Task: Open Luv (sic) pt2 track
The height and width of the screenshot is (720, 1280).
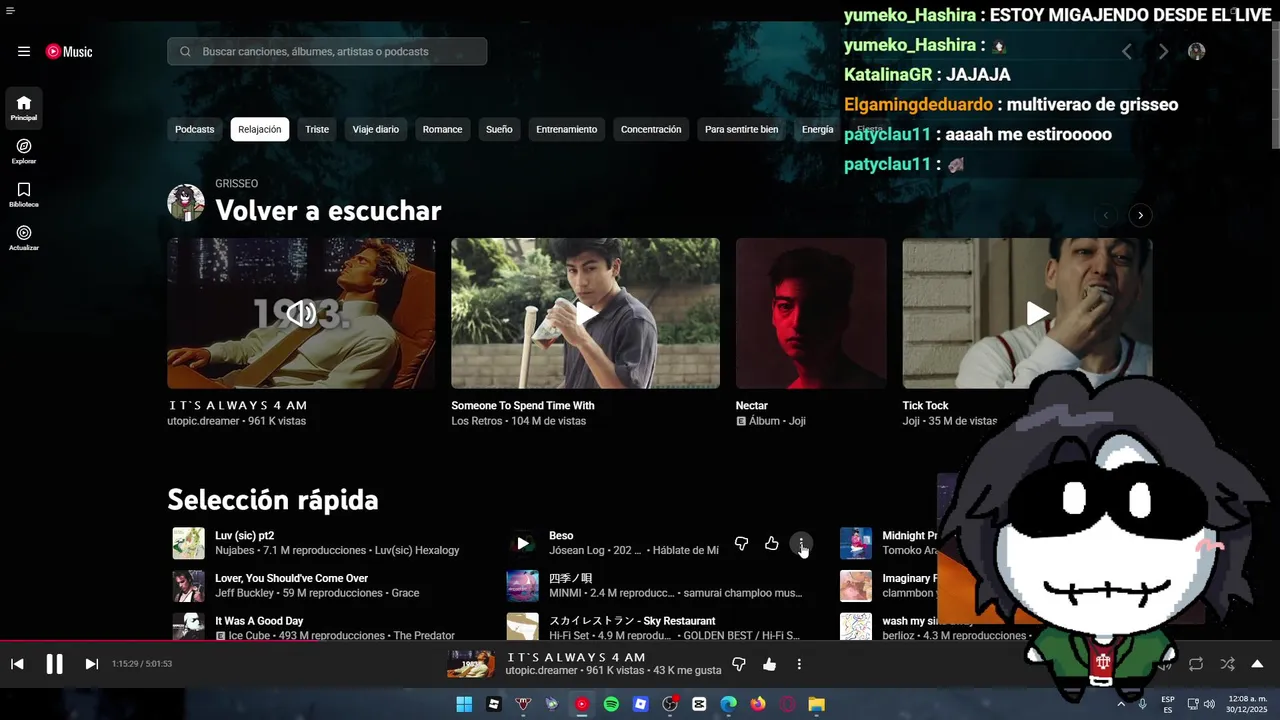Action: pyautogui.click(x=245, y=536)
